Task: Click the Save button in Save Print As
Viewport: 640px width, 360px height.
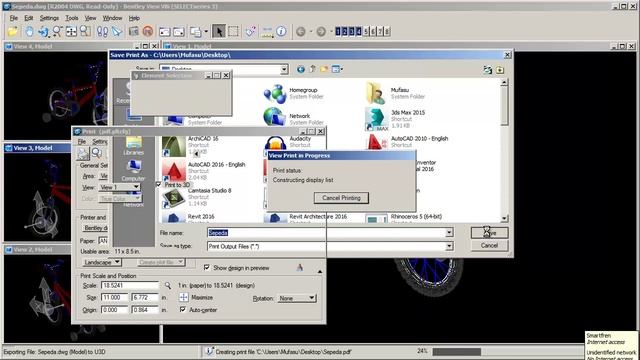Action: pos(489,233)
